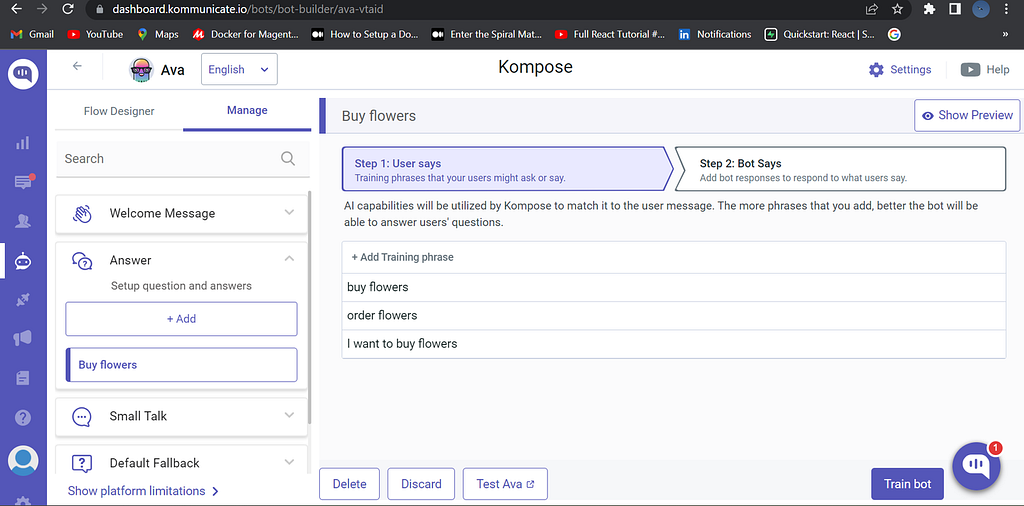Image resolution: width=1024 pixels, height=506 pixels.
Task: Open the Kommunicate logo home icon
Action: click(x=23, y=74)
